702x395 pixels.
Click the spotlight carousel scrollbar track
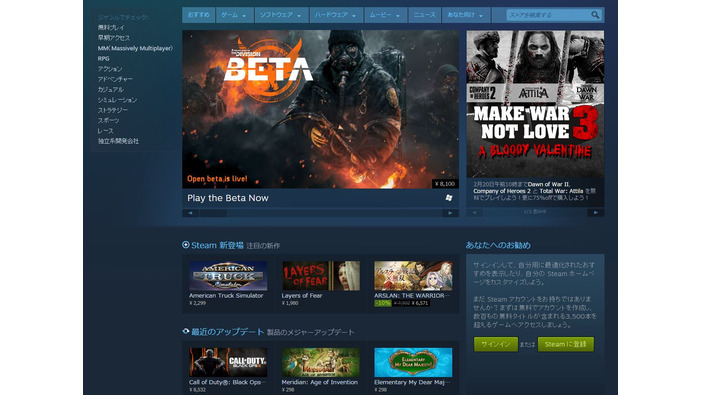point(535,212)
